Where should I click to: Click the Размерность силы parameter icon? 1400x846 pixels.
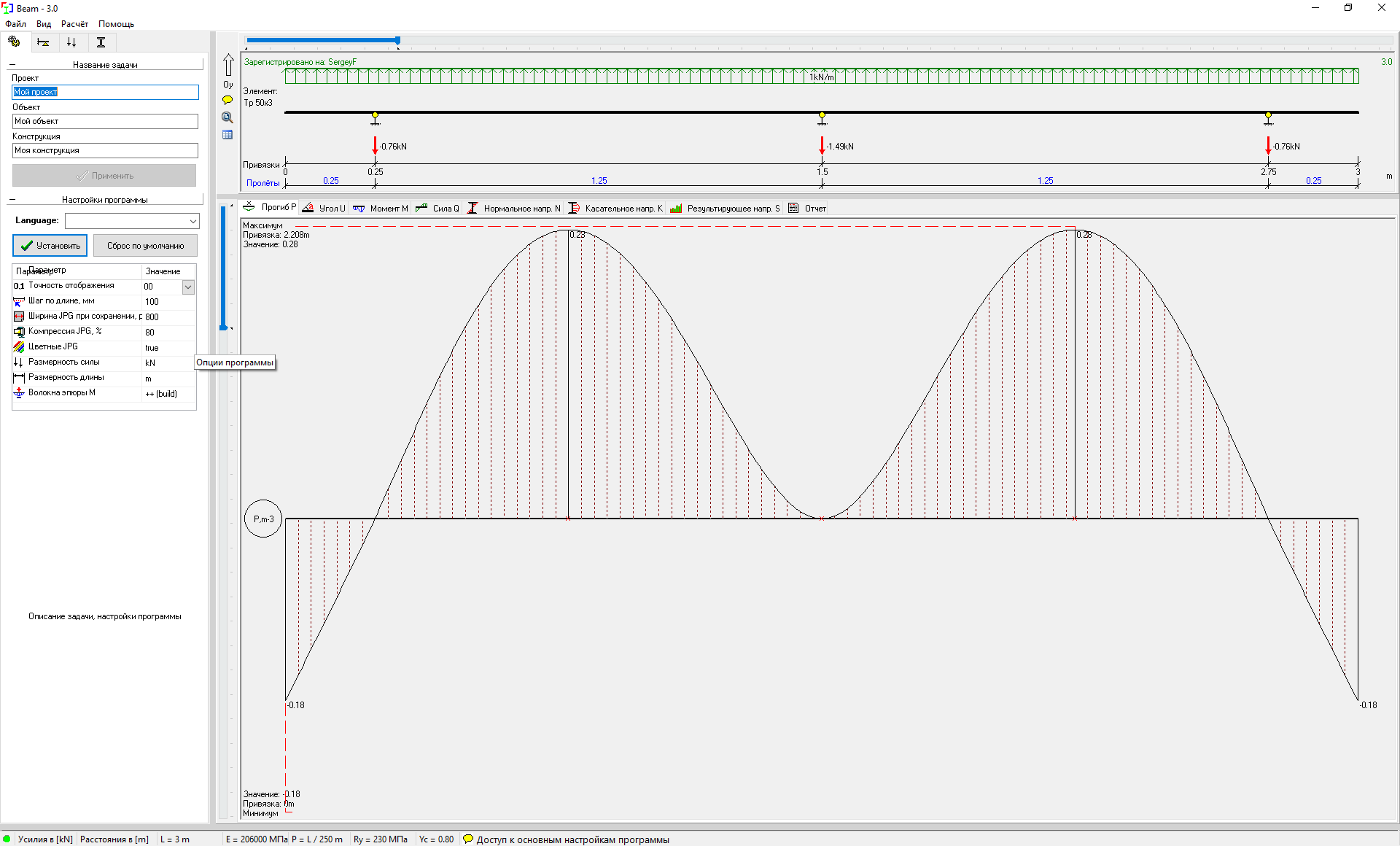click(19, 362)
